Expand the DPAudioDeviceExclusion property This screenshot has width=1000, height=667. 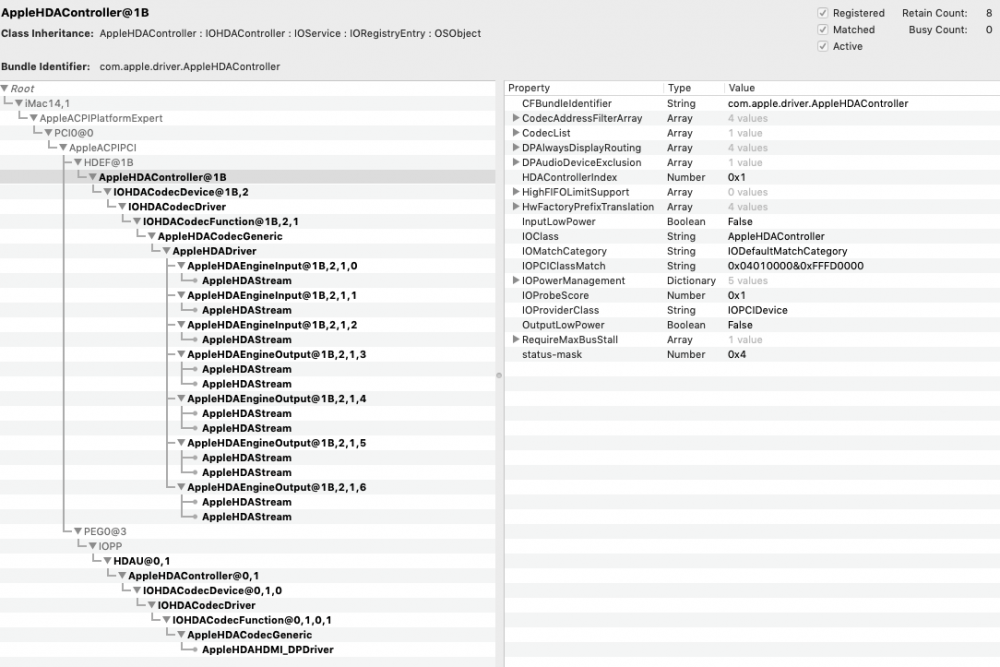(515, 163)
